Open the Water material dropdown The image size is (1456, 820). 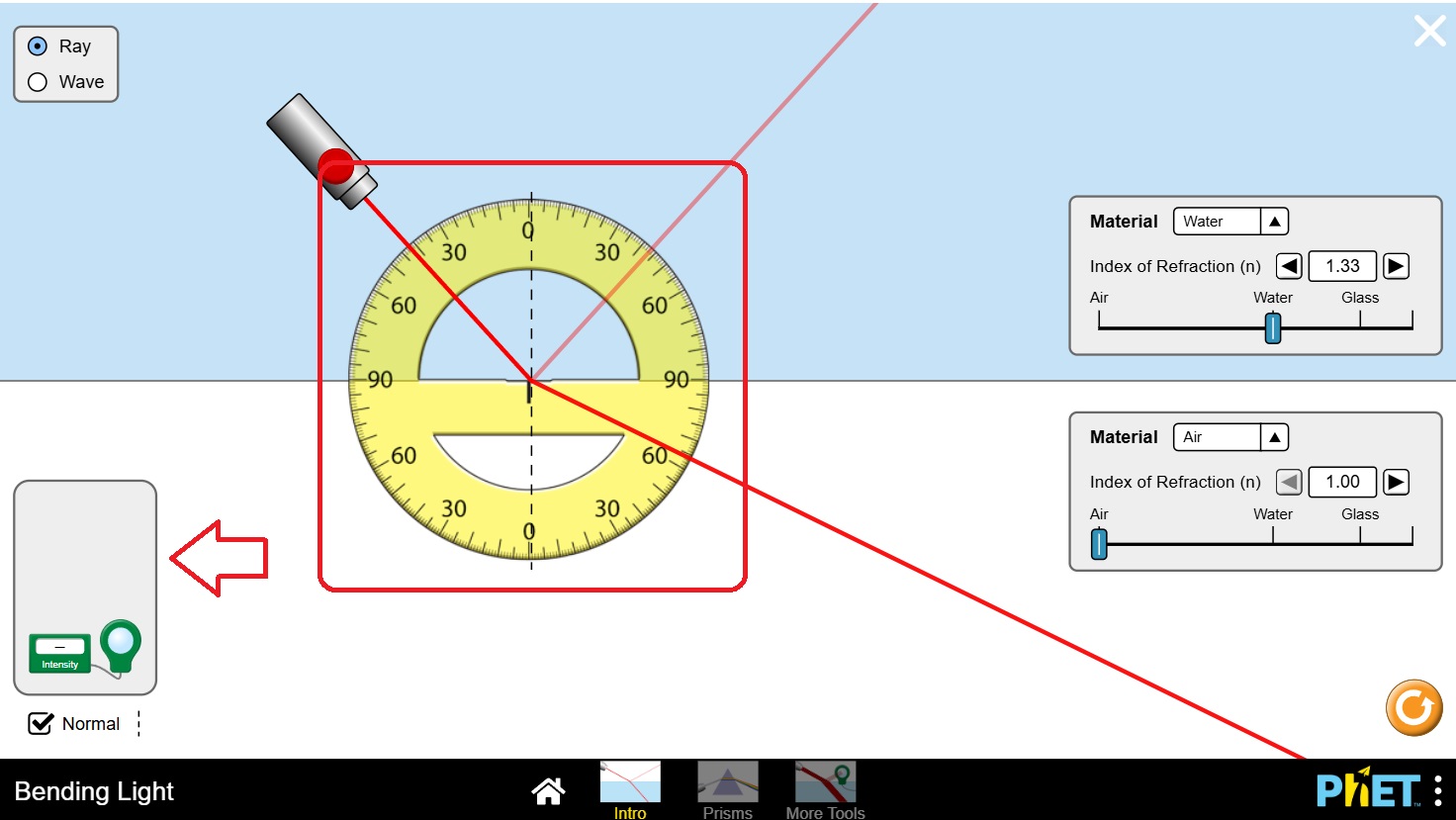[x=1230, y=222]
